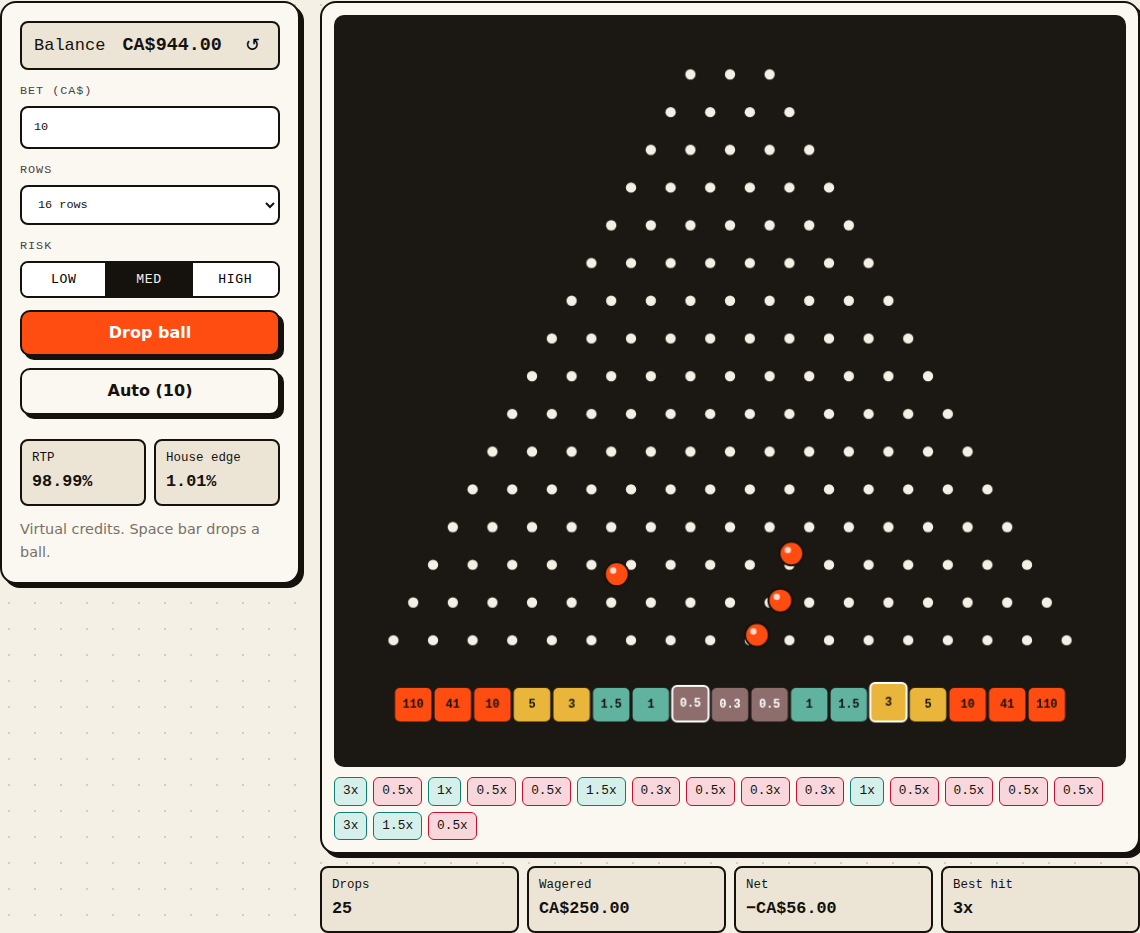Click the 0.3 multiplier bucket
The height and width of the screenshot is (933, 1140).
pyautogui.click(x=730, y=704)
